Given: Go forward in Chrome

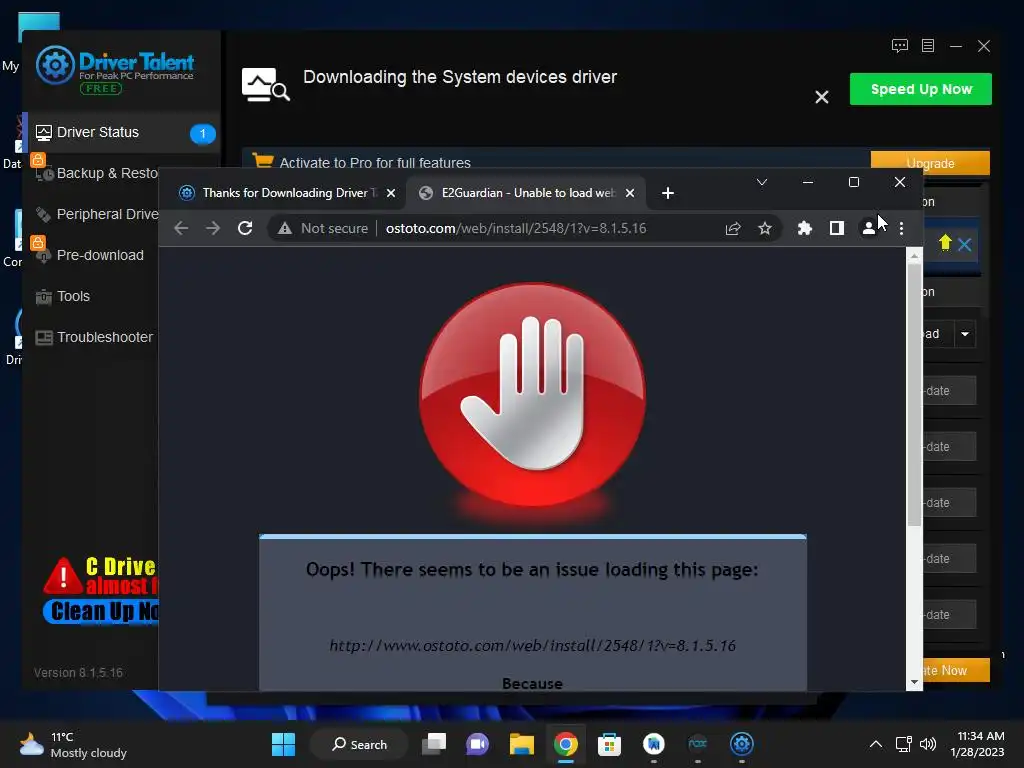Looking at the screenshot, I should pos(213,228).
